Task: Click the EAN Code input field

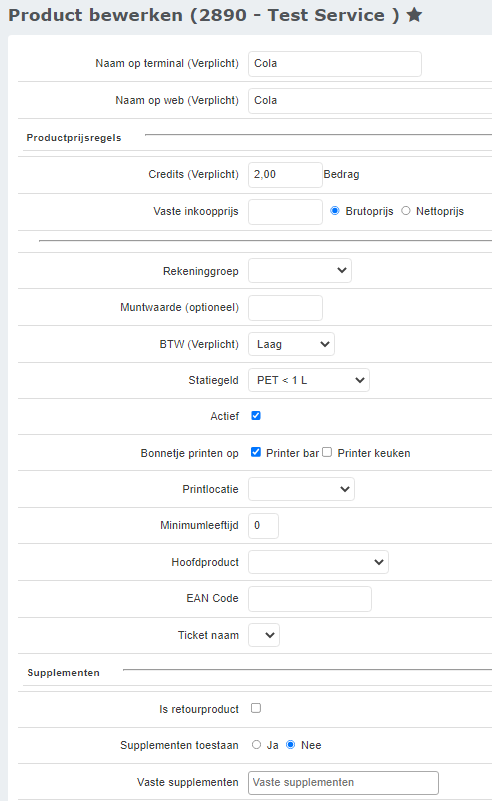Action: (x=310, y=599)
